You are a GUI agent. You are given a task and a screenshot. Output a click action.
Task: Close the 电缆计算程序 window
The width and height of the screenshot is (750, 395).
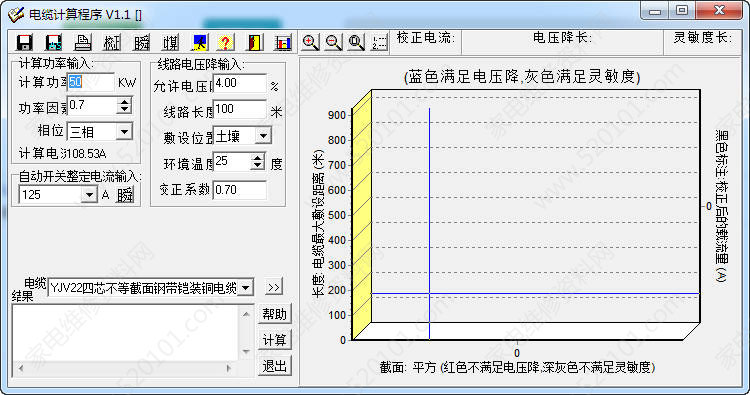click(x=719, y=11)
